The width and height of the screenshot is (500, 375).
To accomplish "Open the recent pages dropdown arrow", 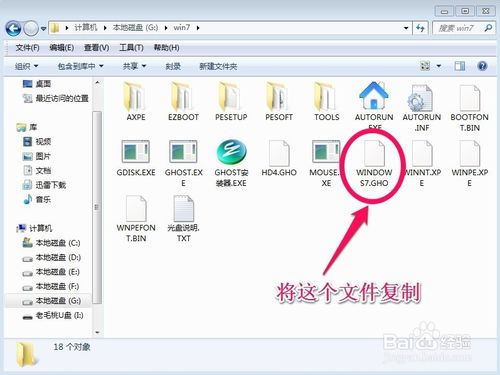I will point(43,29).
